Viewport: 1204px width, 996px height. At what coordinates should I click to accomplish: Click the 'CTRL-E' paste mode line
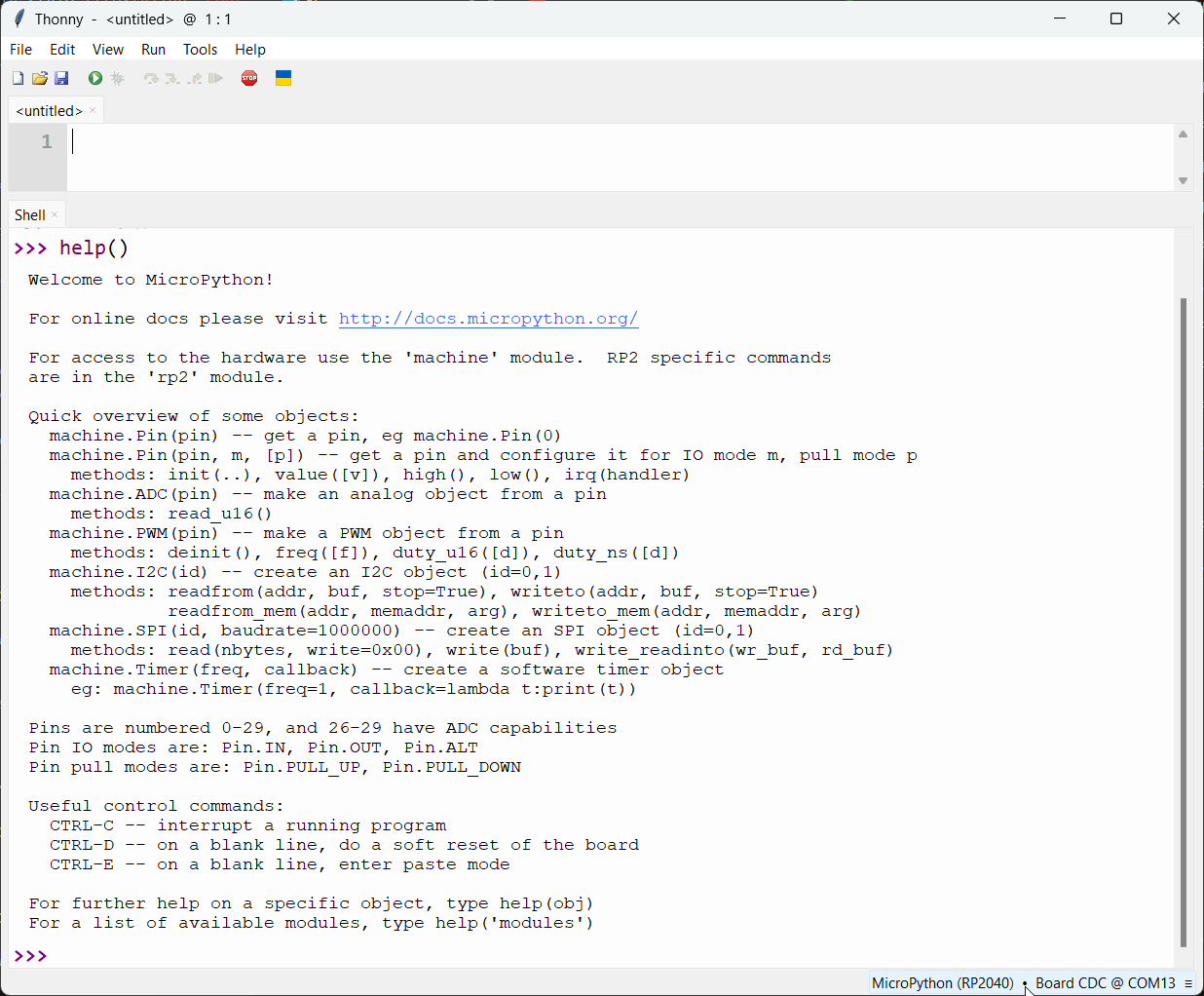(x=280, y=864)
